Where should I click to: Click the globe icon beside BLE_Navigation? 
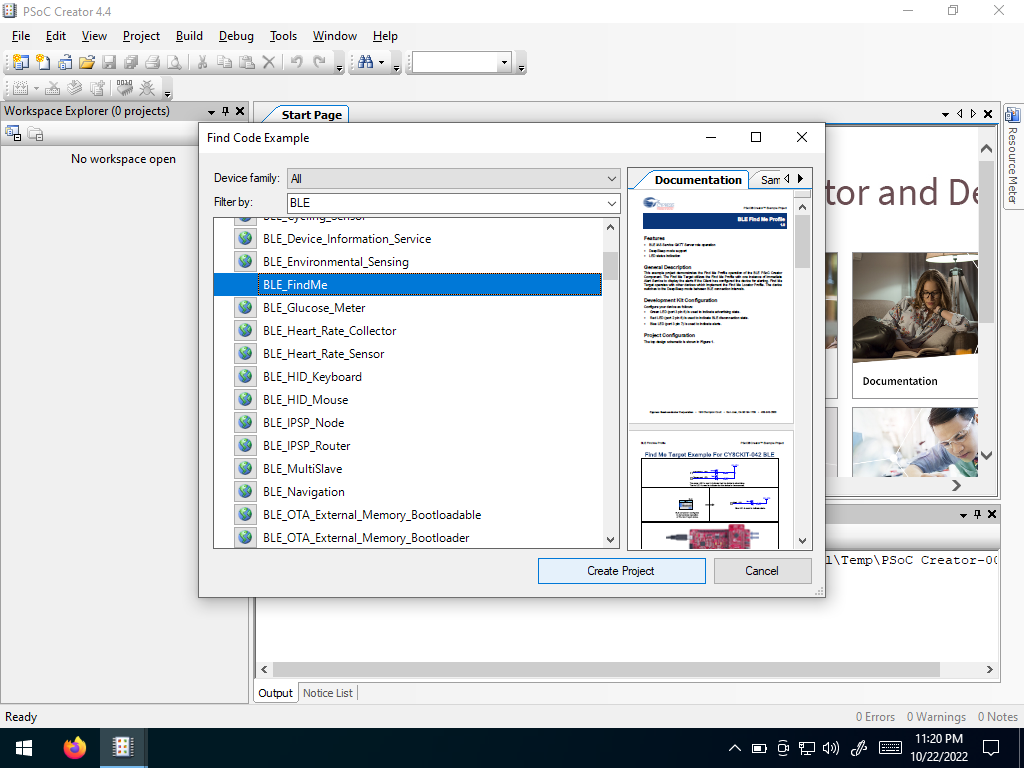pyautogui.click(x=246, y=491)
